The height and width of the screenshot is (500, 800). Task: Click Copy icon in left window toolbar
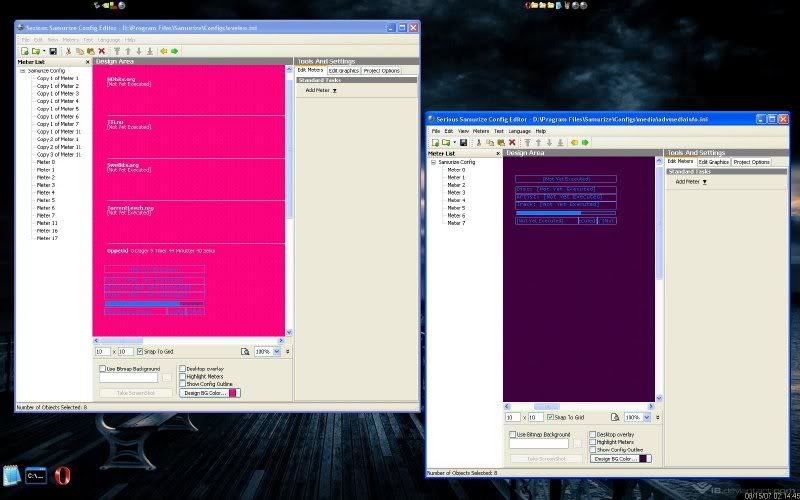(x=80, y=51)
